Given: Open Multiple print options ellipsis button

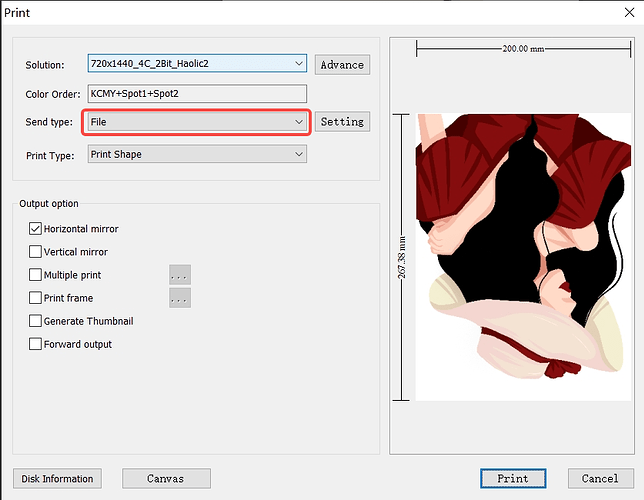Looking at the screenshot, I should click(x=180, y=274).
